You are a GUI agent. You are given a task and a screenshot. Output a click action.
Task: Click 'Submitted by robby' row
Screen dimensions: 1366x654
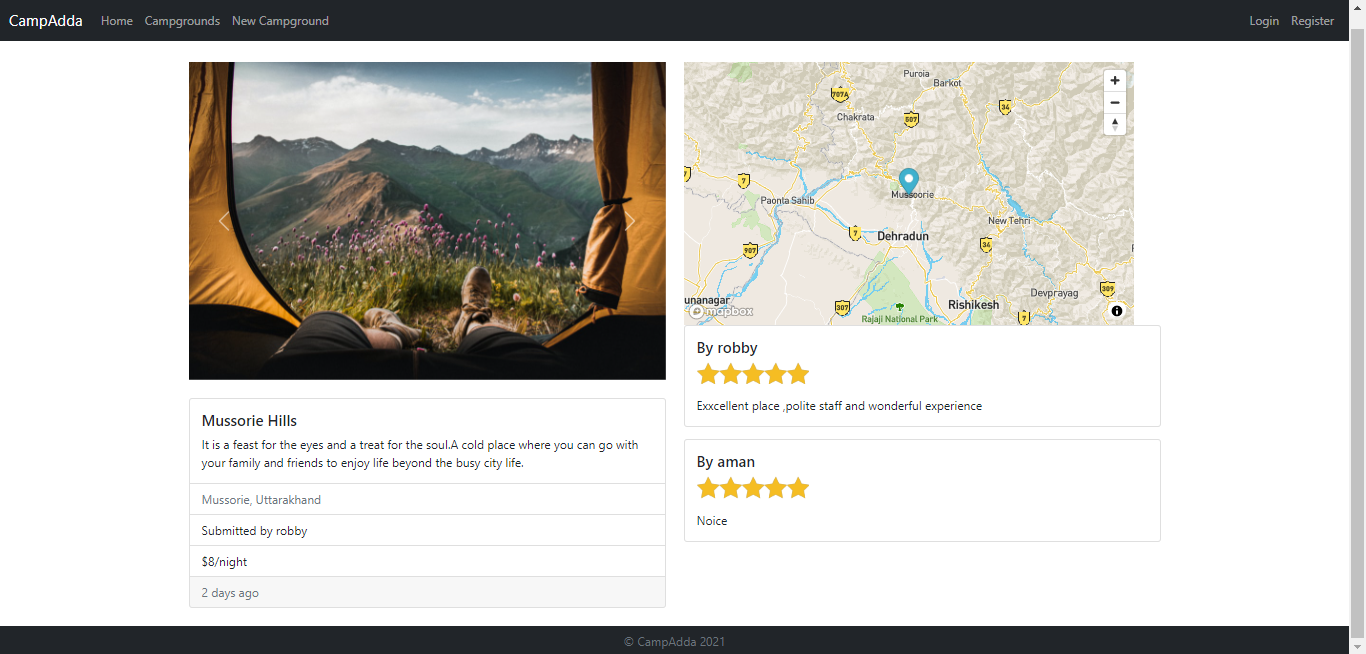tap(427, 531)
